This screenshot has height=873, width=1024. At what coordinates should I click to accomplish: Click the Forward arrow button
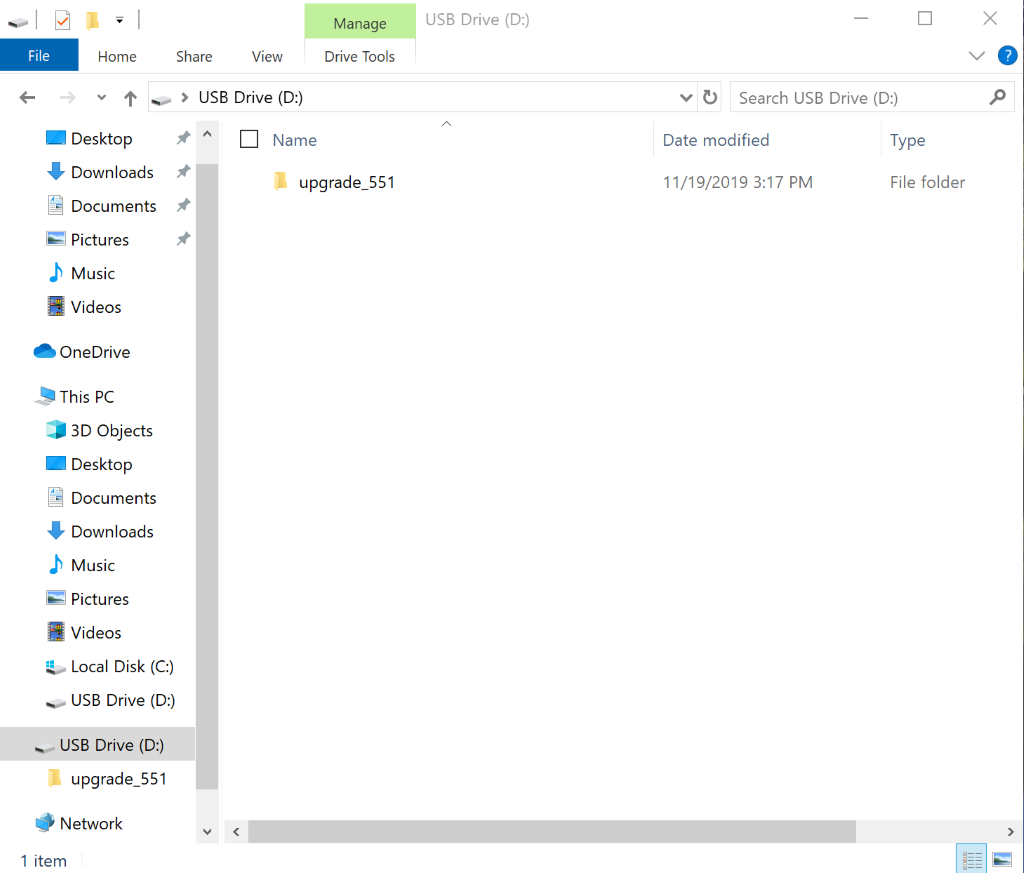point(67,98)
